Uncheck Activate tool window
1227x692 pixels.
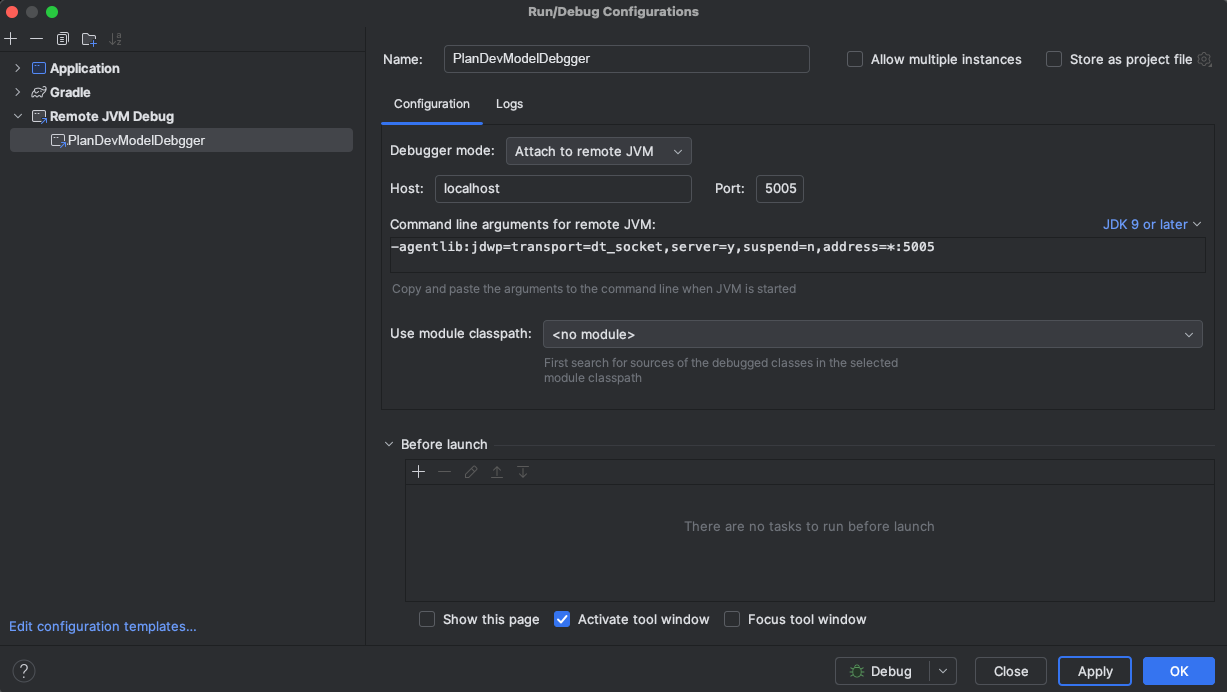(562, 619)
